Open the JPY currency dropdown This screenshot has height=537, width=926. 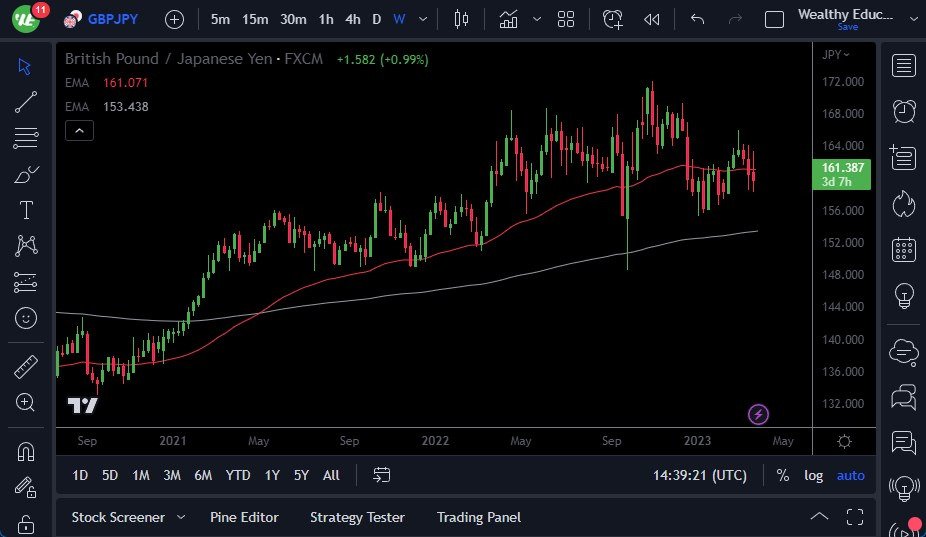[x=835, y=55]
